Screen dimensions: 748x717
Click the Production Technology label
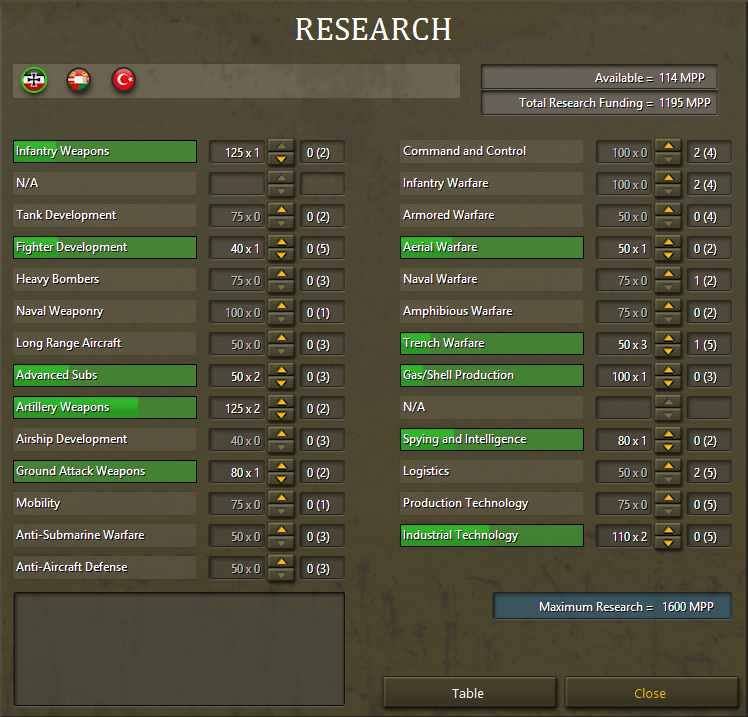point(466,503)
